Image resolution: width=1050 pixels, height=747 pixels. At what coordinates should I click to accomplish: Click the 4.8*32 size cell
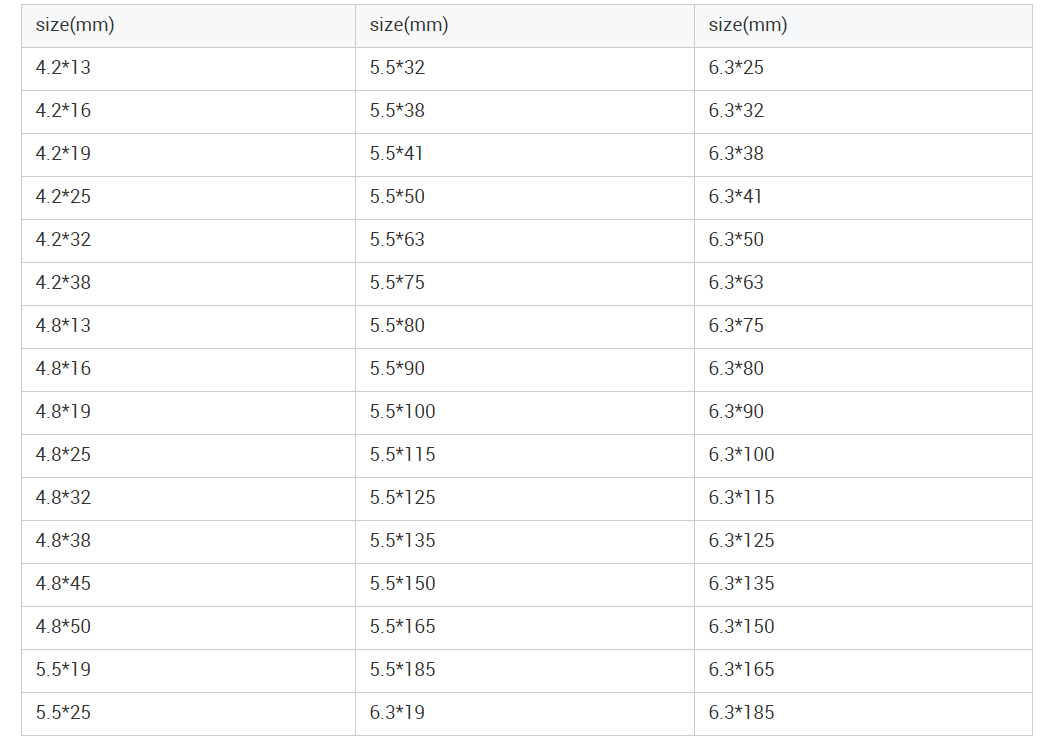click(x=63, y=498)
